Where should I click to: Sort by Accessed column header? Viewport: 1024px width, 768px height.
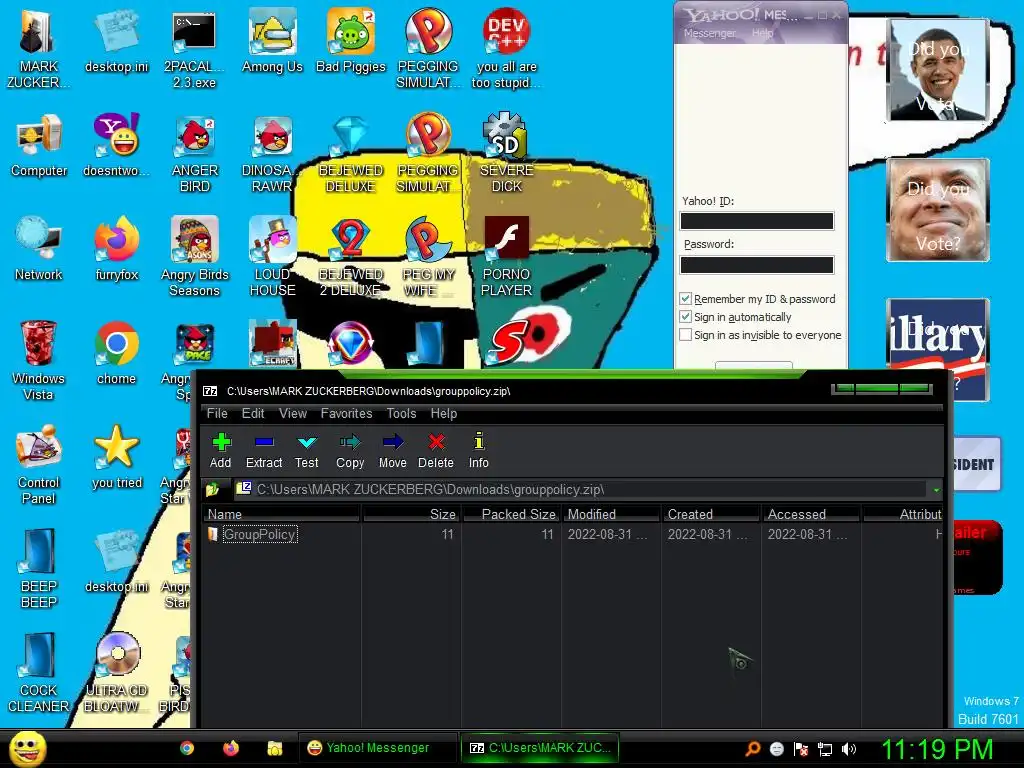pos(811,514)
